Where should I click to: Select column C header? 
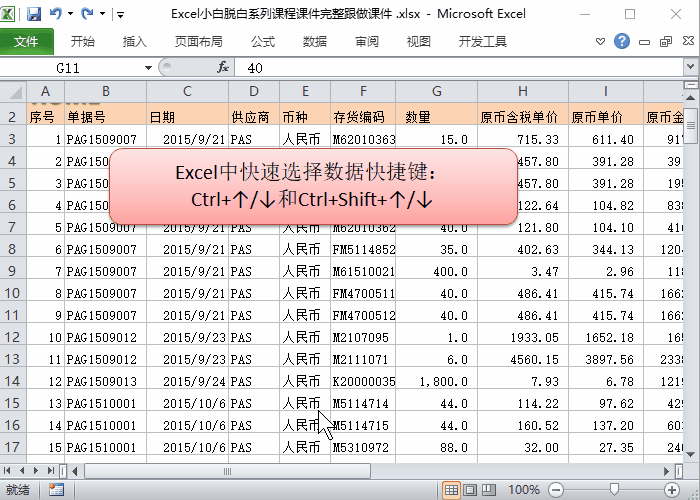point(187,92)
